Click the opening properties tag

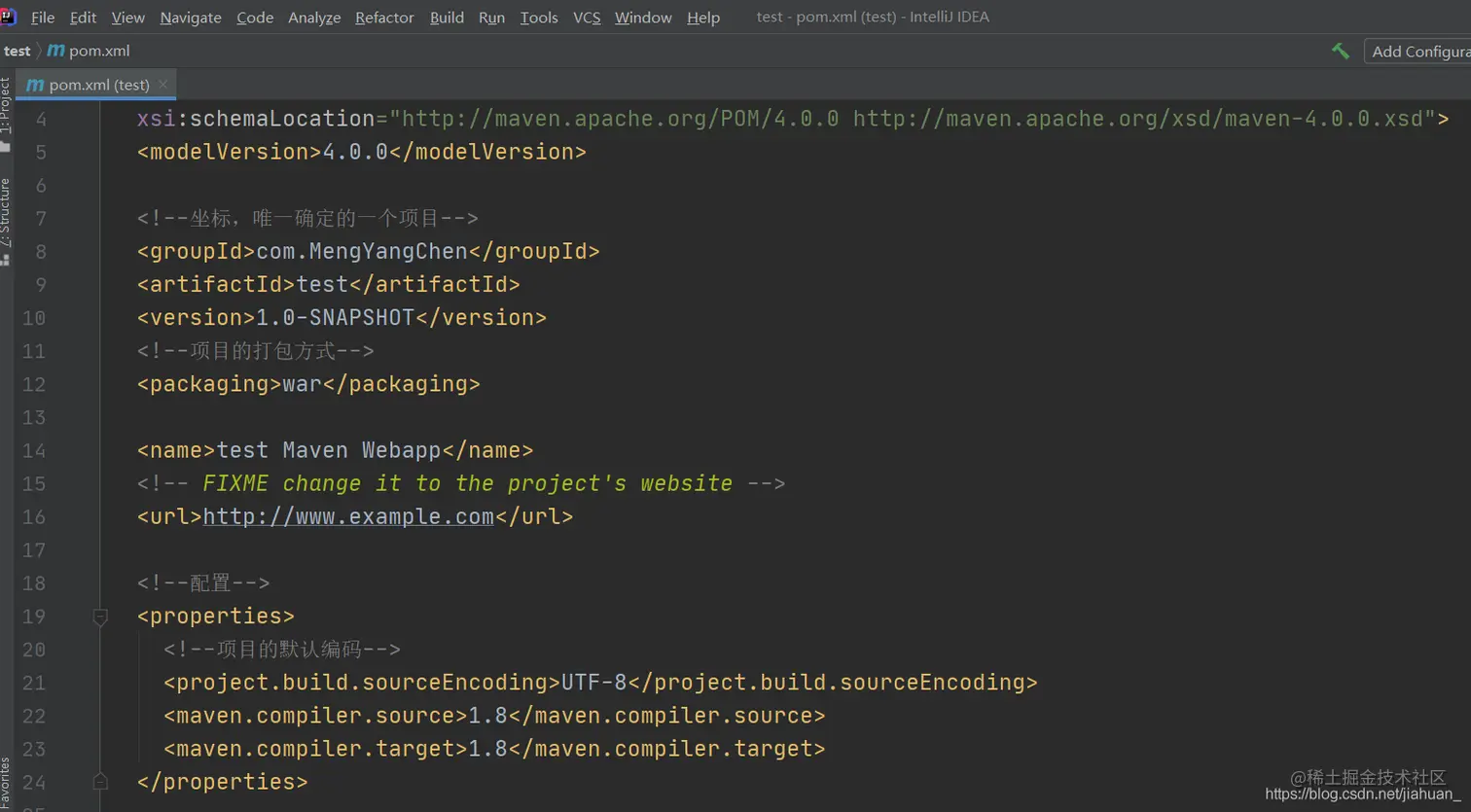pos(216,617)
